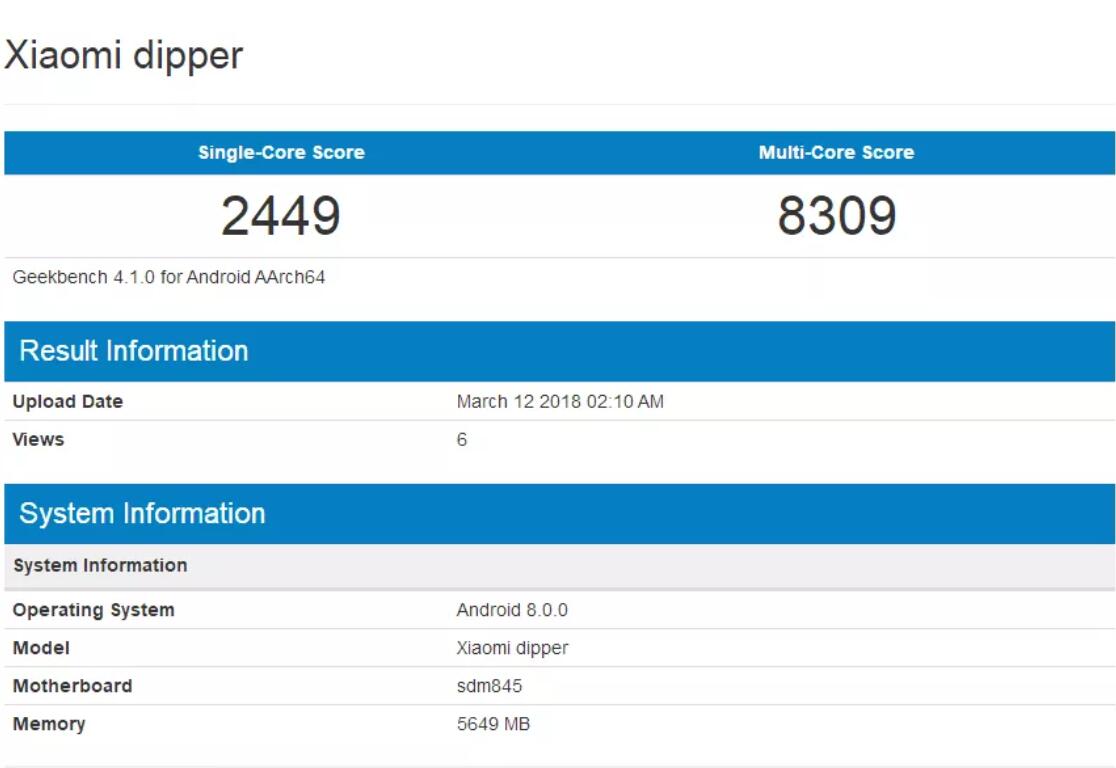1116x768 pixels.
Task: Select the 'Upload Date' label
Action: point(68,401)
